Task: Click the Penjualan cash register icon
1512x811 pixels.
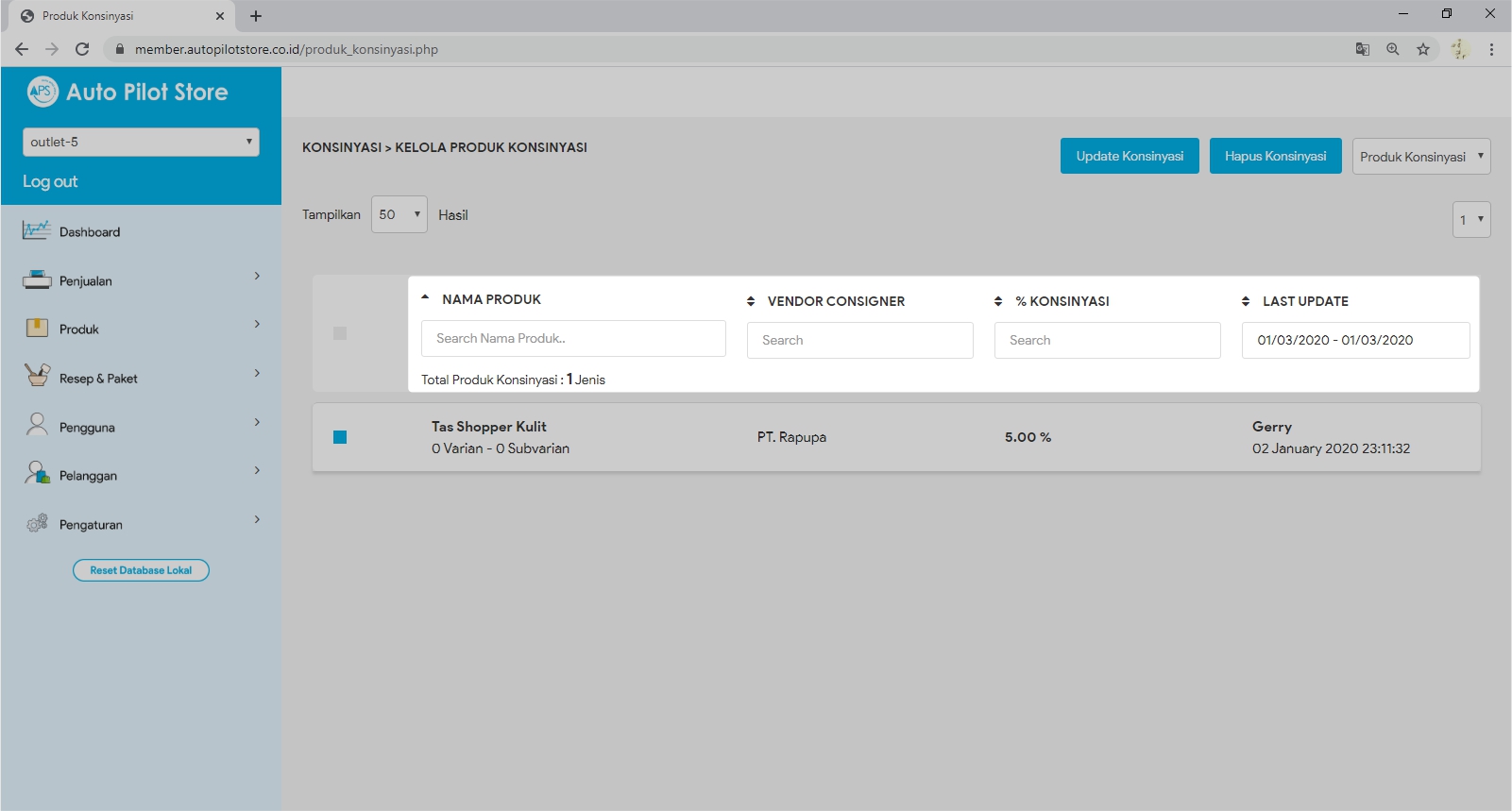Action: 37,279
